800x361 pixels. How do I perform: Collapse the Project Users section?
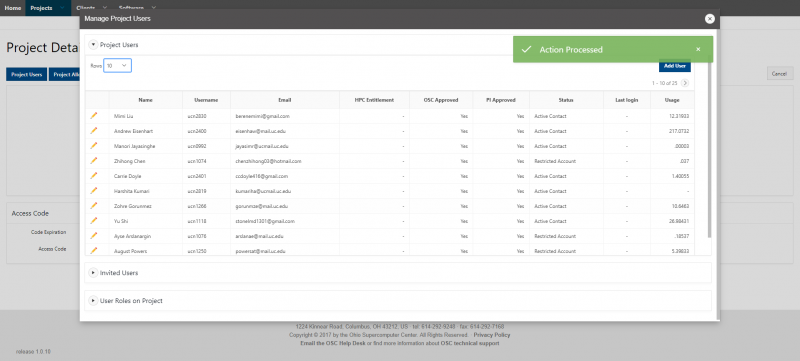tap(93, 45)
